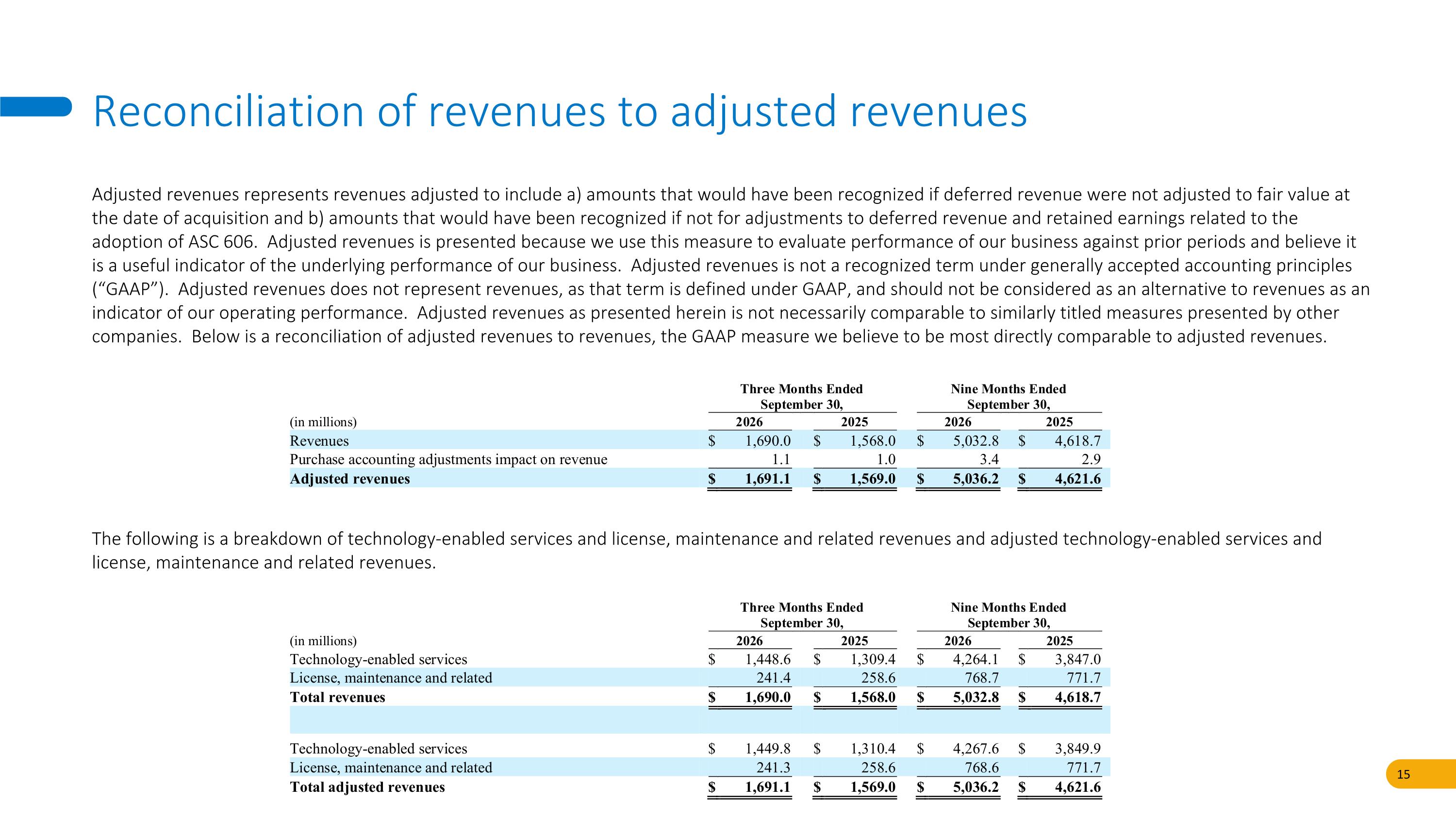This screenshot has height=819, width=1456.
Task: Click the slide title 'Reconciliation of revenues to adjusted revenues'
Action: pos(560,111)
